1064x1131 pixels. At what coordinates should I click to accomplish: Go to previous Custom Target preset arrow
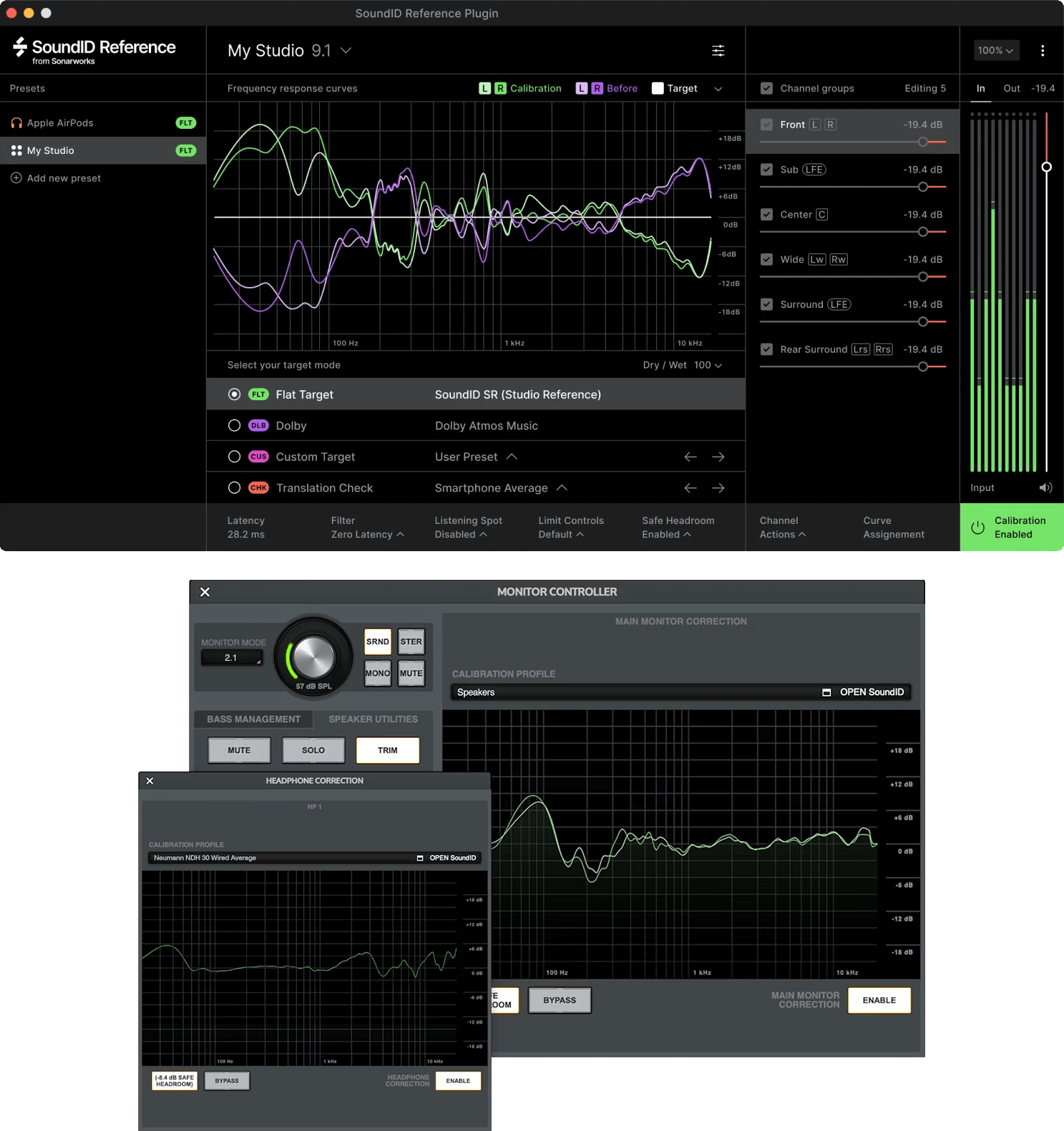tap(690, 457)
